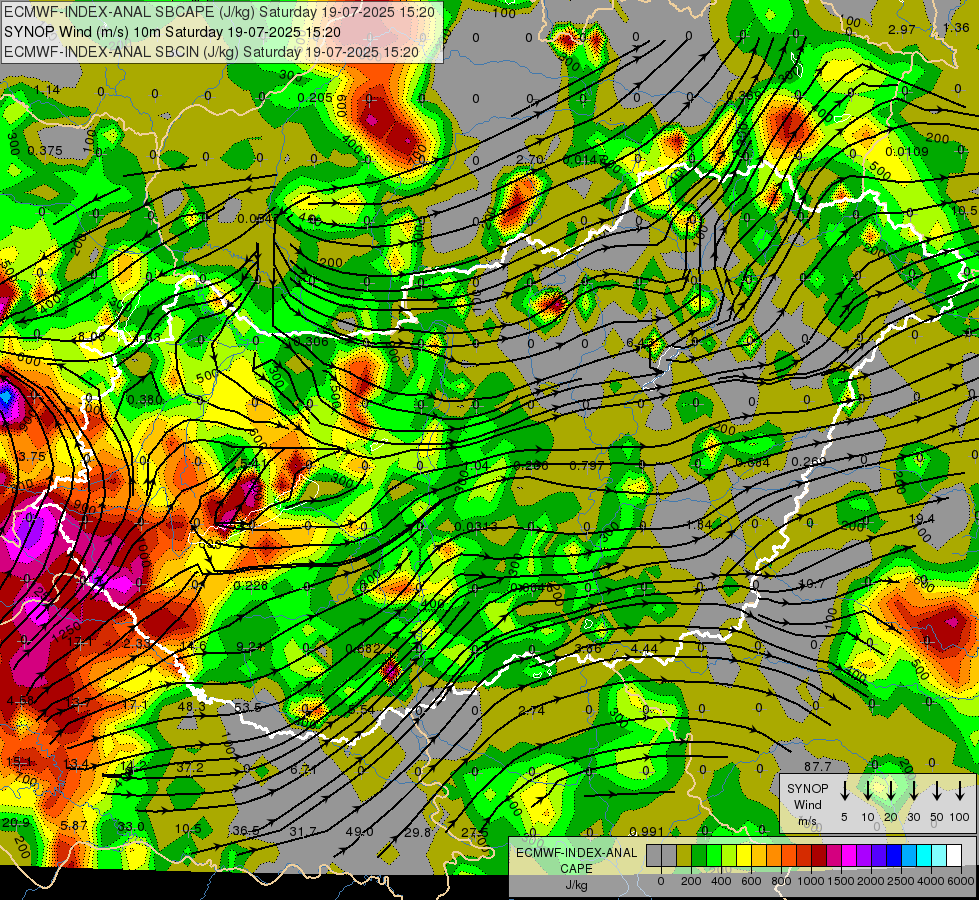This screenshot has height=900, width=979.
Task: Pick the yellow CAPE legend swatch
Action: (x=744, y=856)
